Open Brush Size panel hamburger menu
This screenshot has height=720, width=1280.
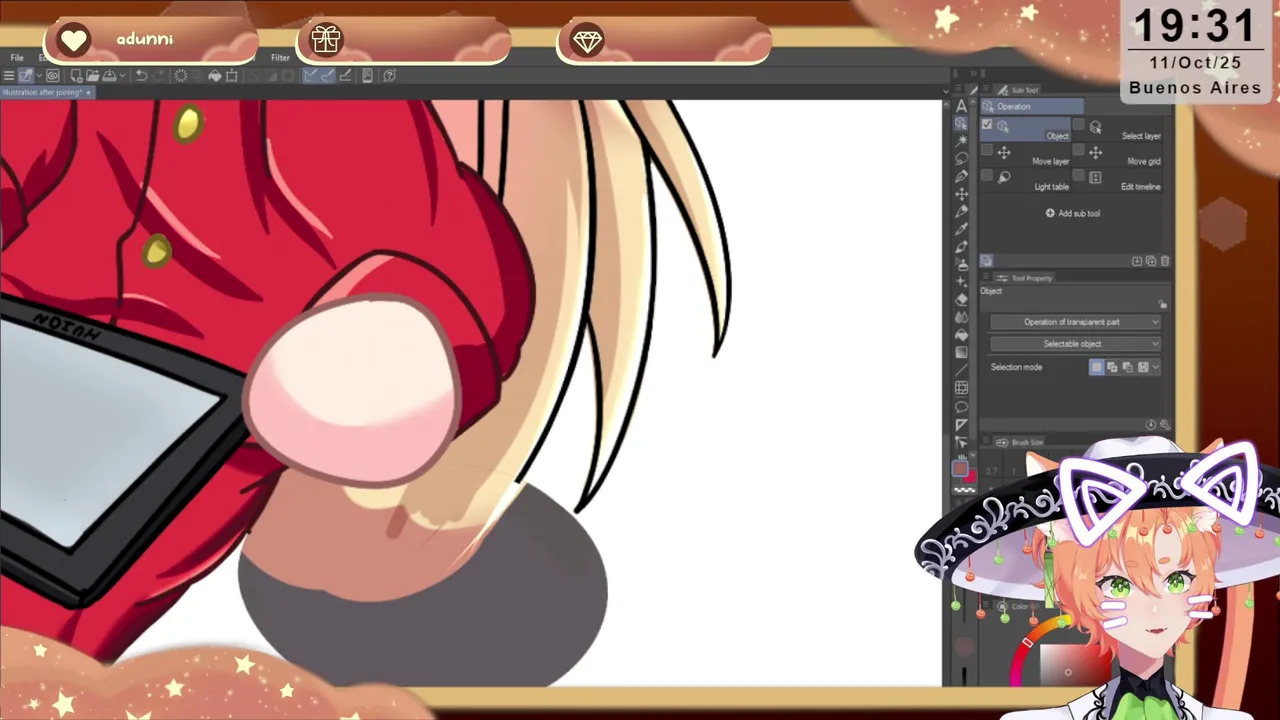coord(986,441)
